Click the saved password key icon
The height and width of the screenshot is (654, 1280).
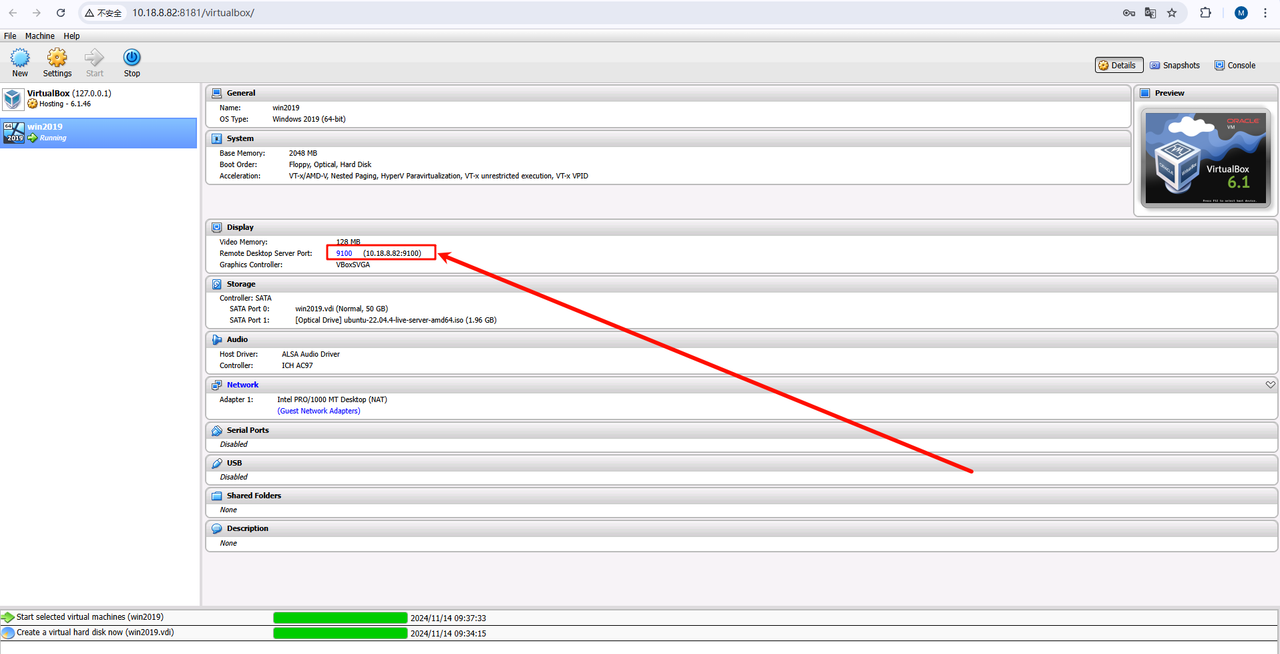coord(1129,13)
